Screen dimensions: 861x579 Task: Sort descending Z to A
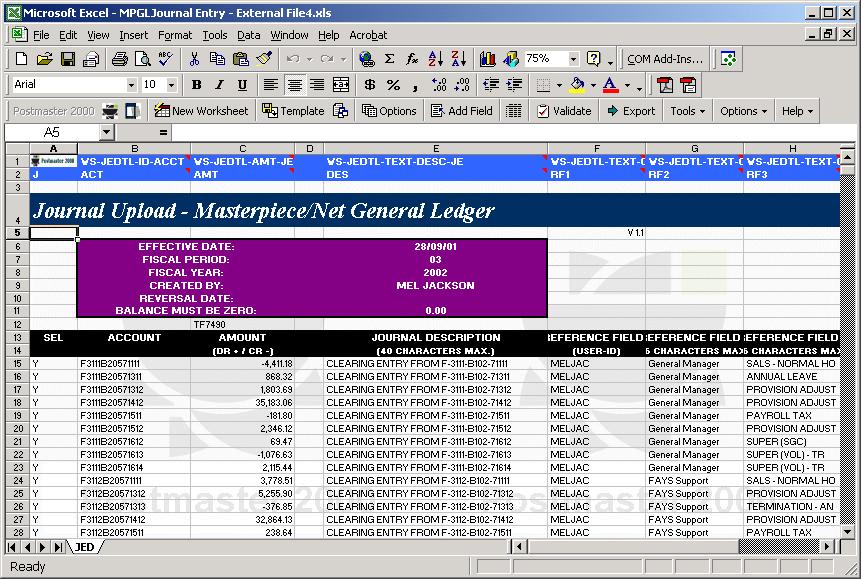tap(459, 59)
